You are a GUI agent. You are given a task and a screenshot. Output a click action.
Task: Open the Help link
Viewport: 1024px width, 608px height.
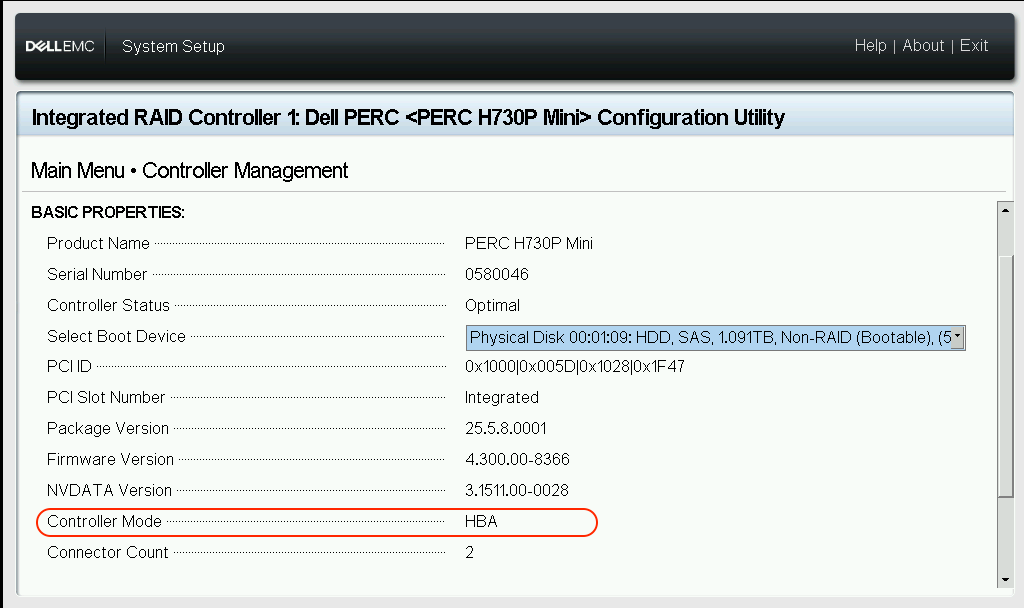[x=870, y=46]
